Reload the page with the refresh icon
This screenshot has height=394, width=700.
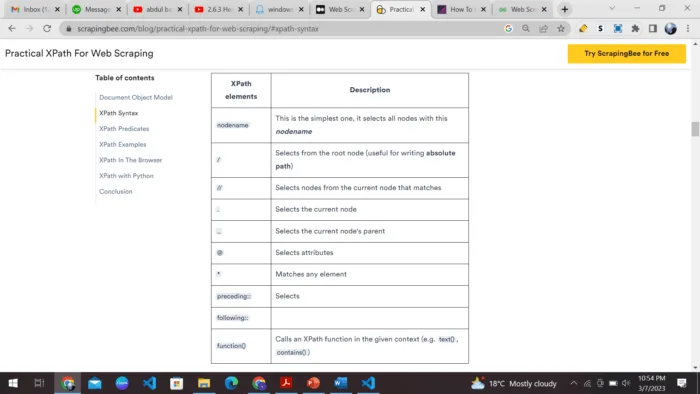[x=47, y=29]
